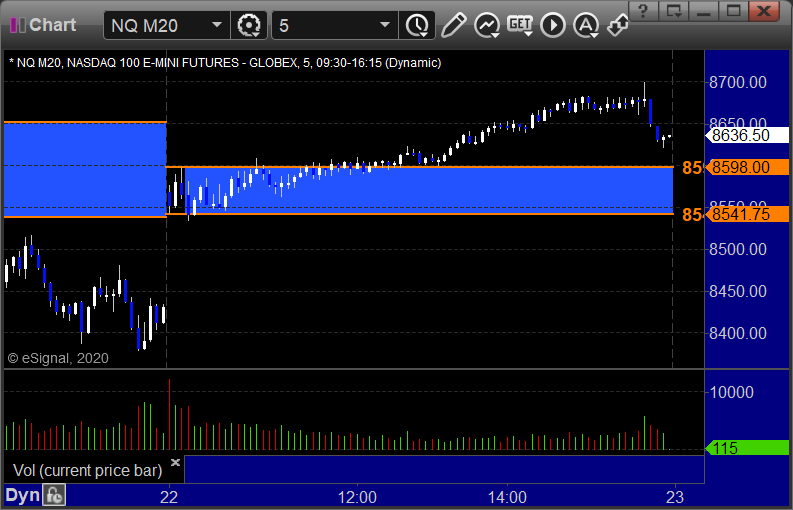Open the studies line-chart icon menu
The height and width of the screenshot is (510, 793).
point(487,25)
